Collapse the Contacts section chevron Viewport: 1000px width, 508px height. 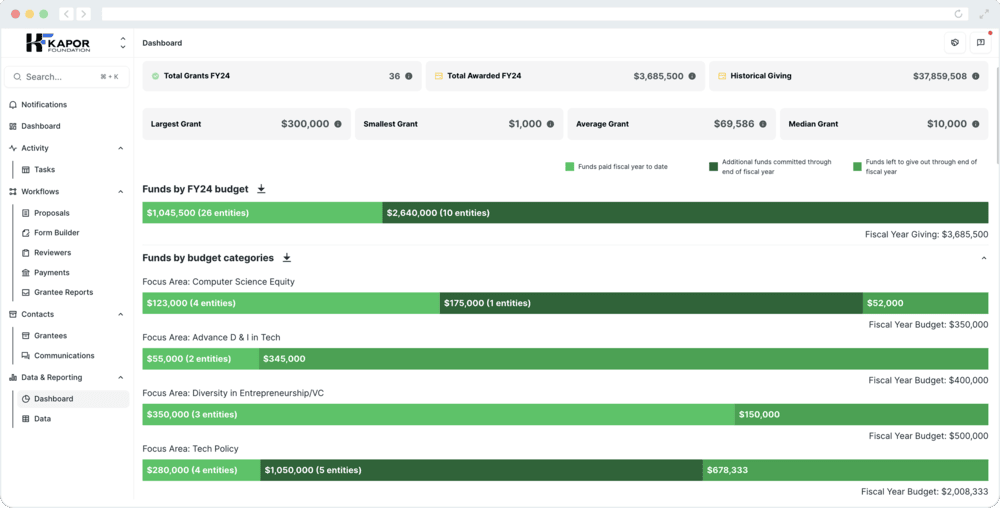tap(121, 314)
